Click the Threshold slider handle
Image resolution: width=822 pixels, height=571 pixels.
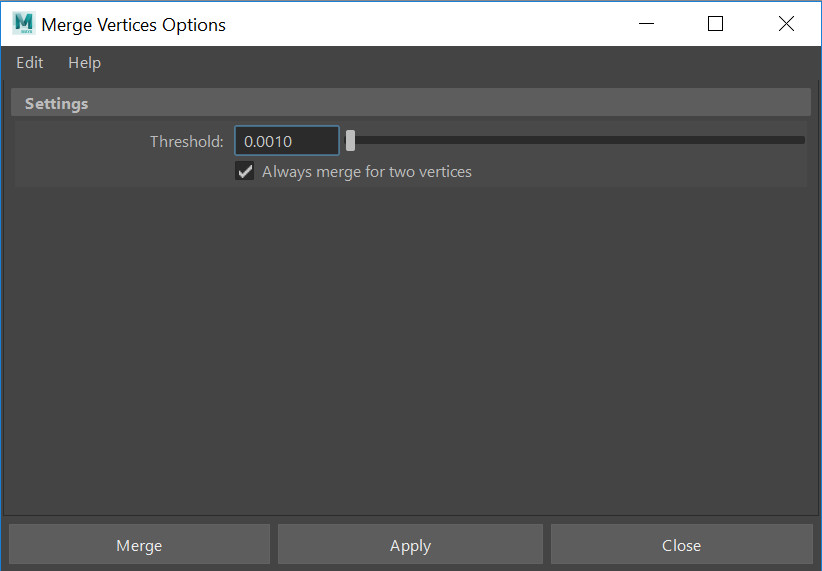click(x=351, y=141)
